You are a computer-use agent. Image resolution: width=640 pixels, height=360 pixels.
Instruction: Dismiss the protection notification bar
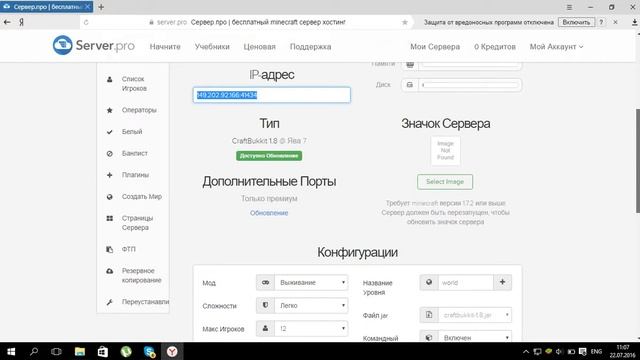pyautogui.click(x=616, y=22)
